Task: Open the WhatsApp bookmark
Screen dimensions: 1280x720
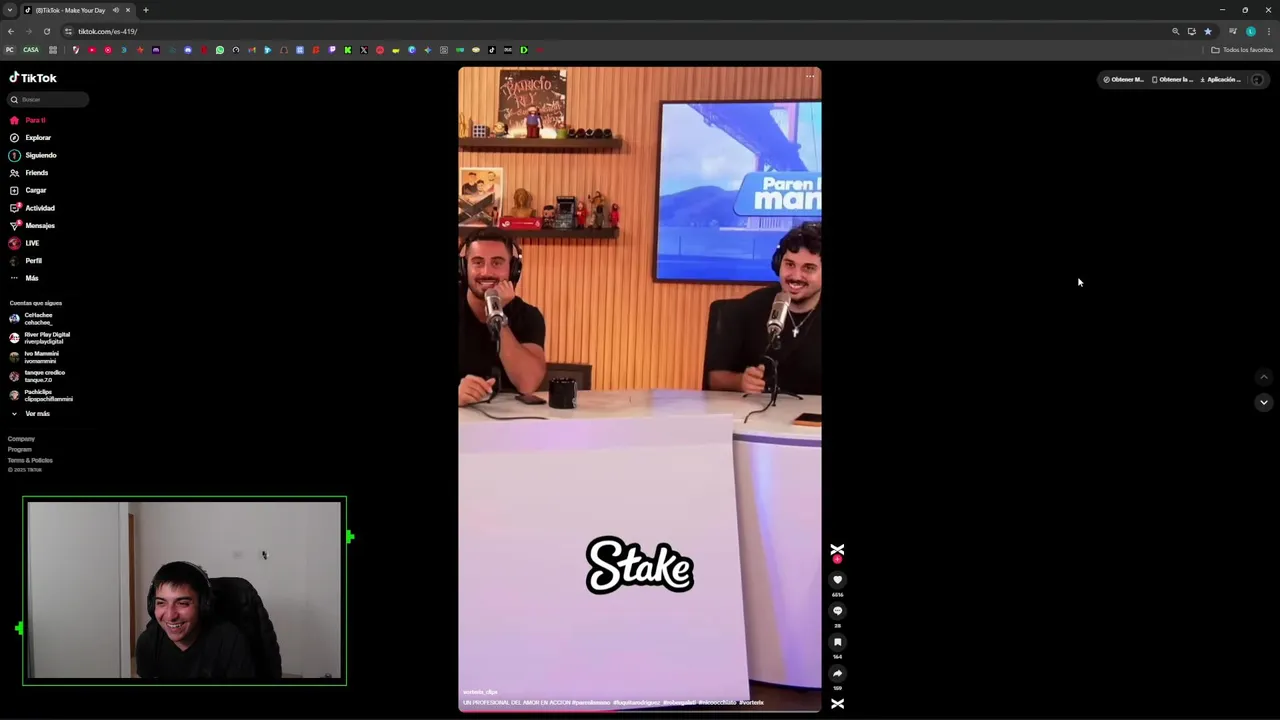Action: [220, 50]
